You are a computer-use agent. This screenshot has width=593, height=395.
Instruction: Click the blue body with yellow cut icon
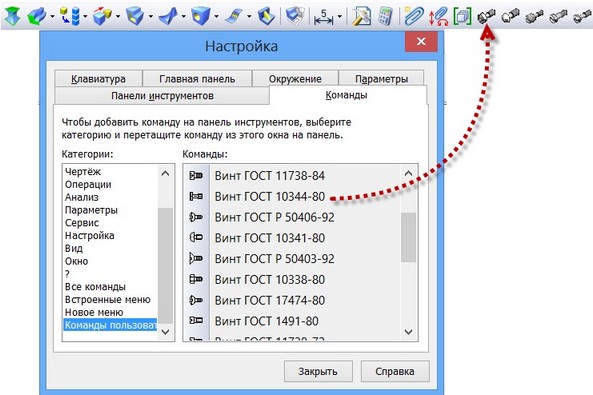[266, 16]
